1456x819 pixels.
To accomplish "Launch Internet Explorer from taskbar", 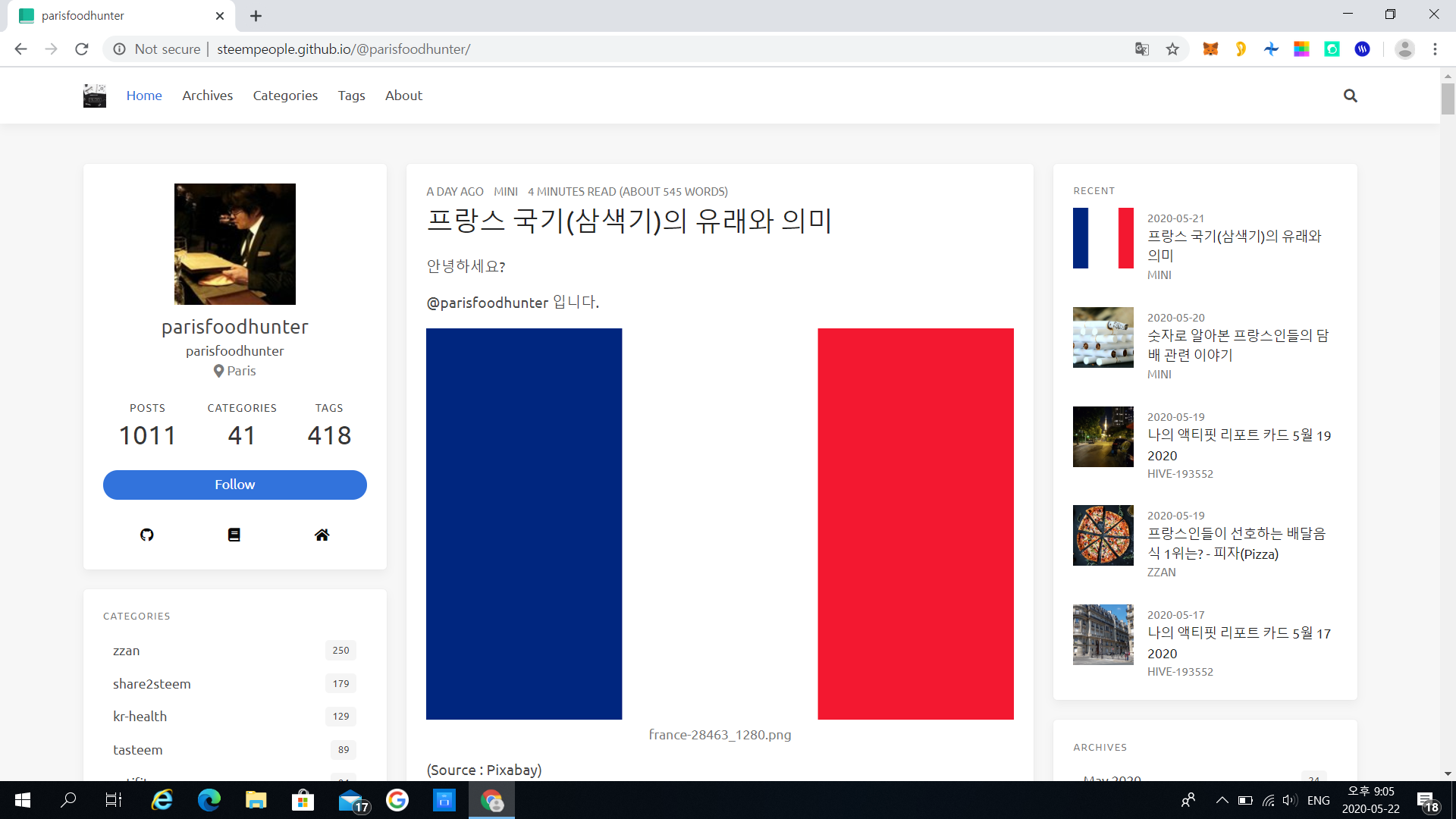I will pos(162,800).
